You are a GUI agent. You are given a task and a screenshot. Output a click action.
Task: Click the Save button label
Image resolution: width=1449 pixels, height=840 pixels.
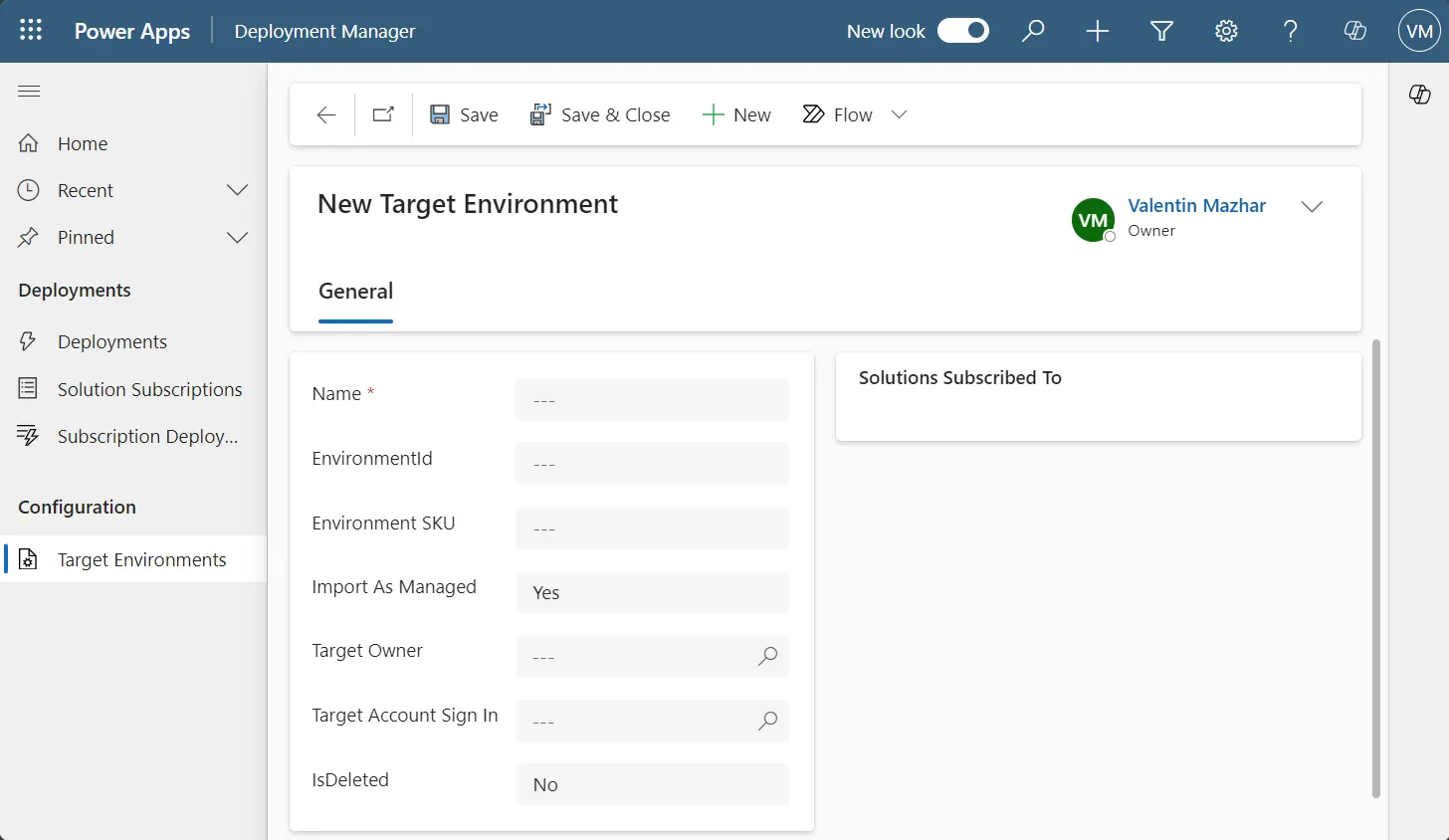[x=479, y=115]
